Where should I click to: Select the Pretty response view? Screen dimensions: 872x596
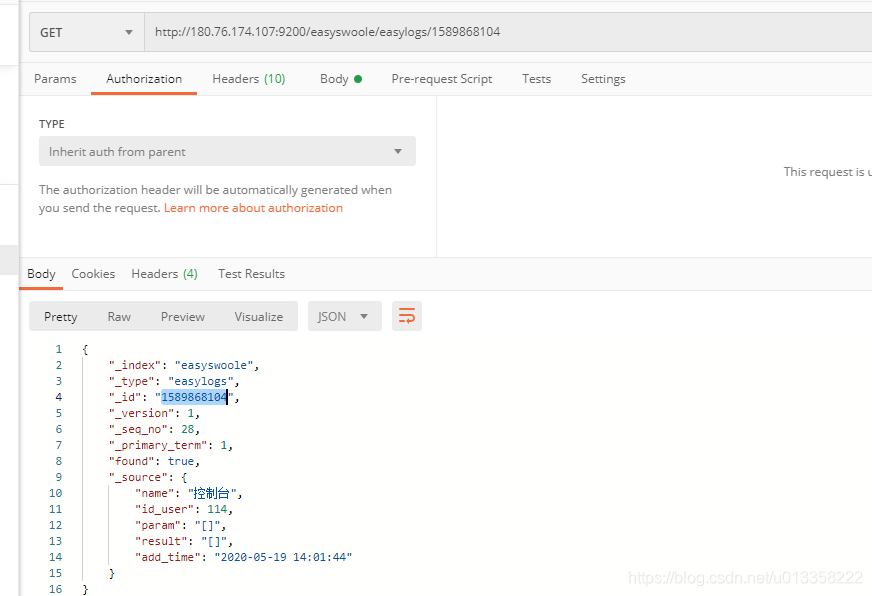coord(60,315)
